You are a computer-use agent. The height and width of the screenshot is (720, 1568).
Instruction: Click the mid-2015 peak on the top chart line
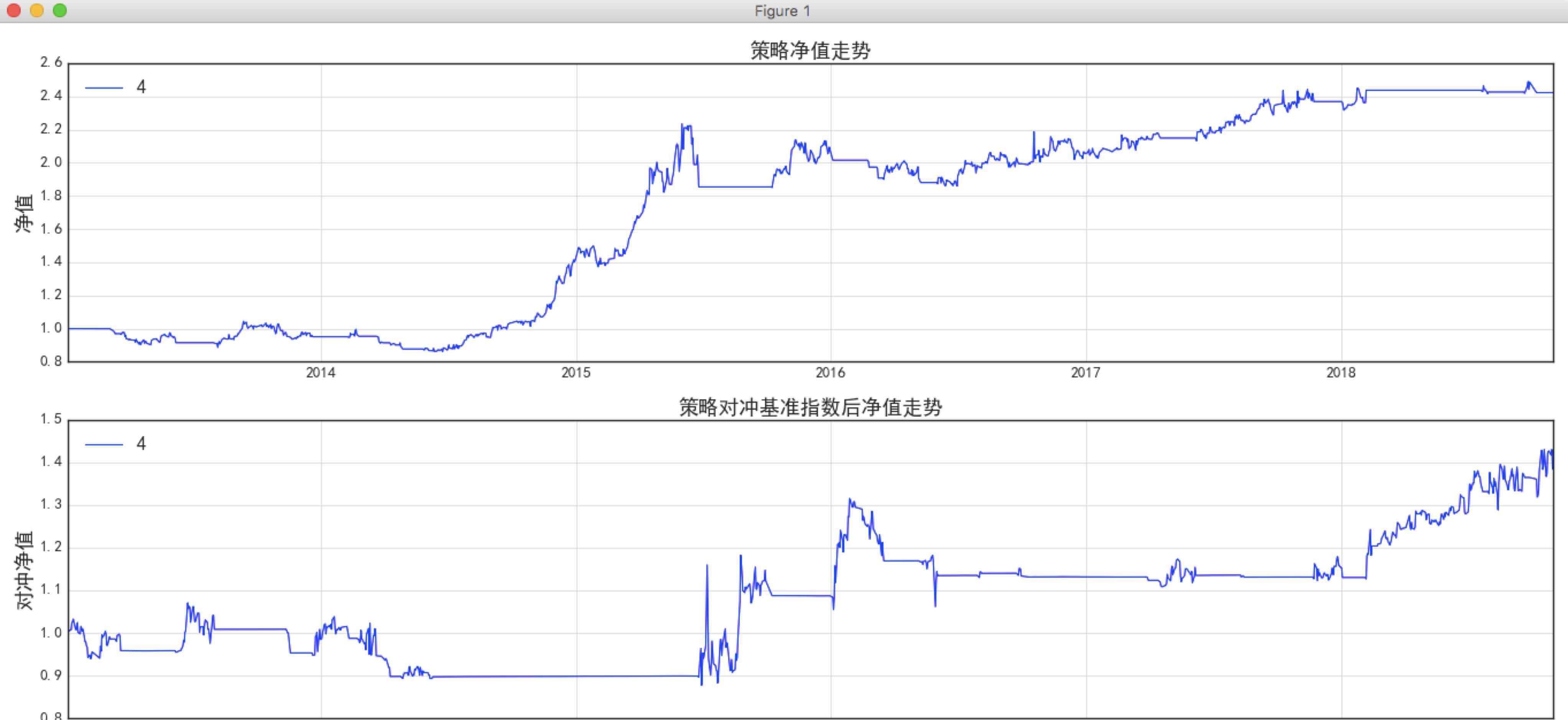click(x=683, y=125)
